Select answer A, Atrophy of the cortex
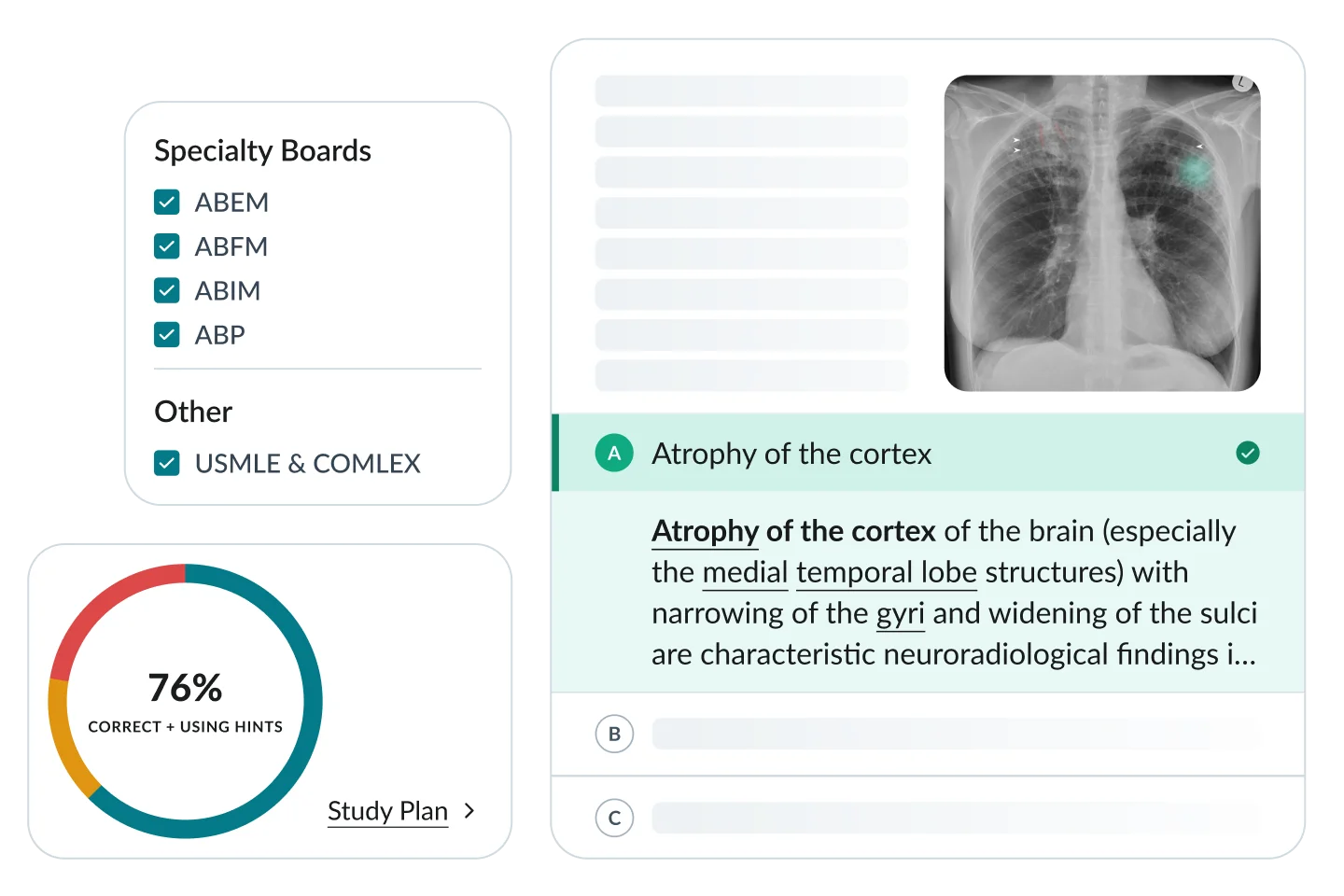The height and width of the screenshot is (896, 1344). tap(791, 454)
